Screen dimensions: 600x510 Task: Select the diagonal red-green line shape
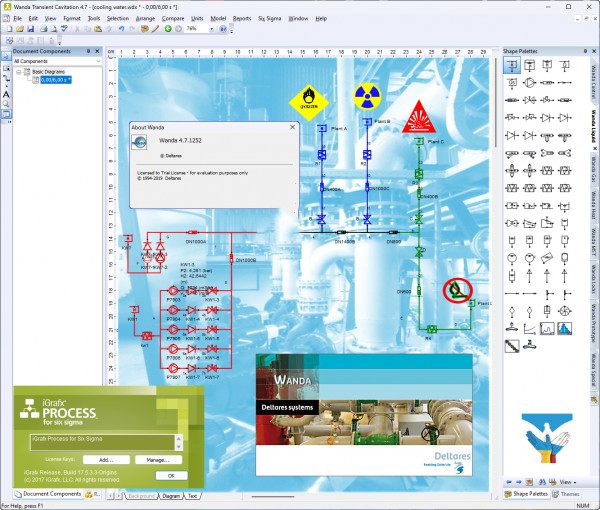point(512,346)
